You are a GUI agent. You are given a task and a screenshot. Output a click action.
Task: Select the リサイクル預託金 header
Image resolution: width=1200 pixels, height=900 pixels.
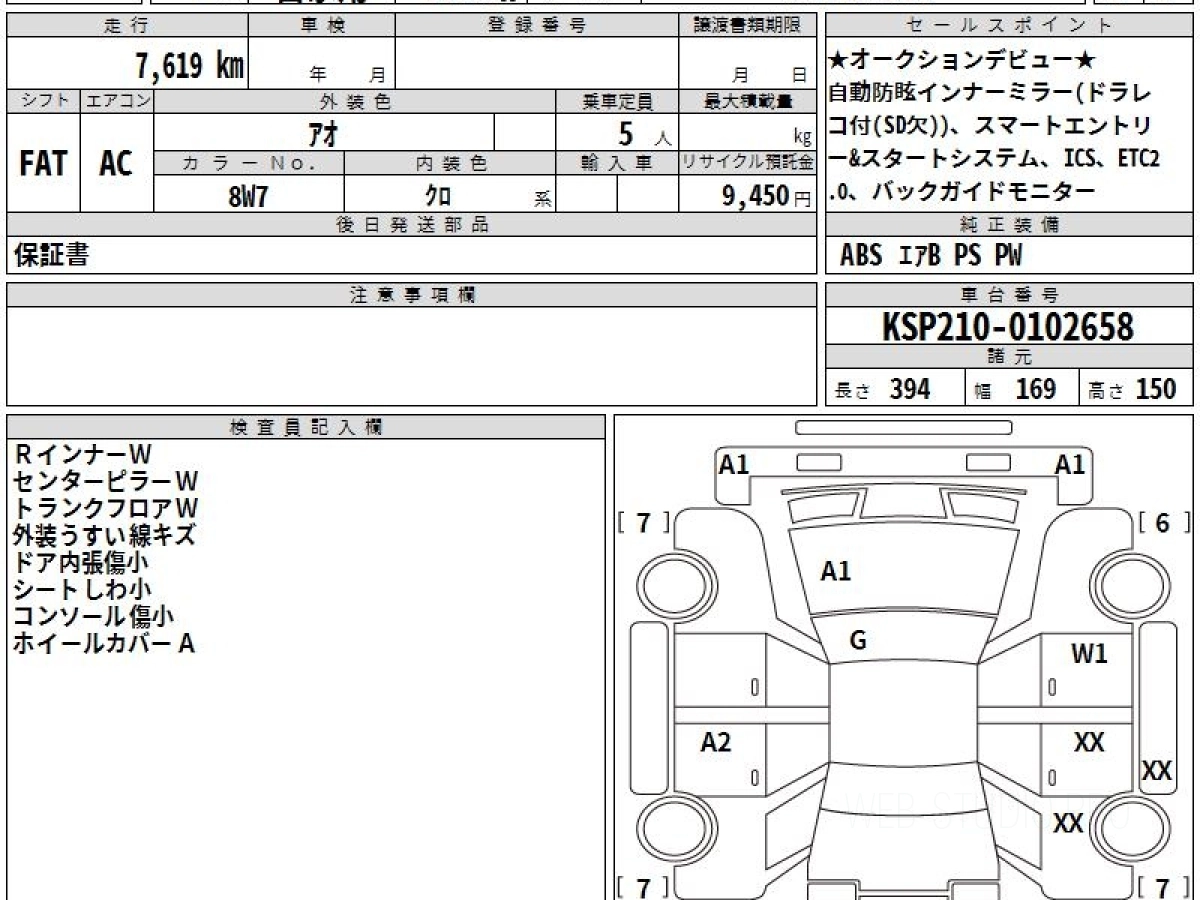point(747,163)
